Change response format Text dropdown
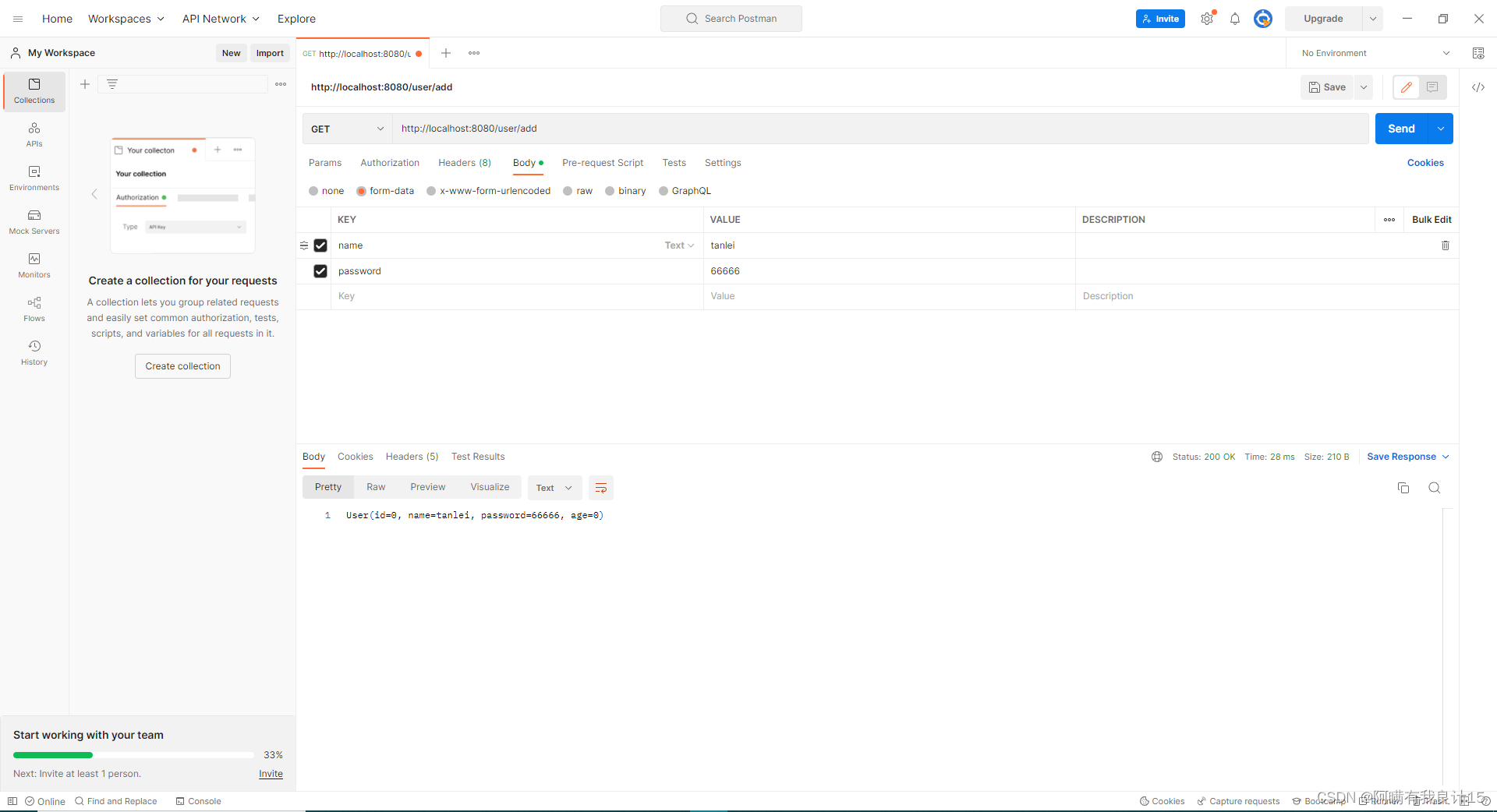 coord(554,488)
